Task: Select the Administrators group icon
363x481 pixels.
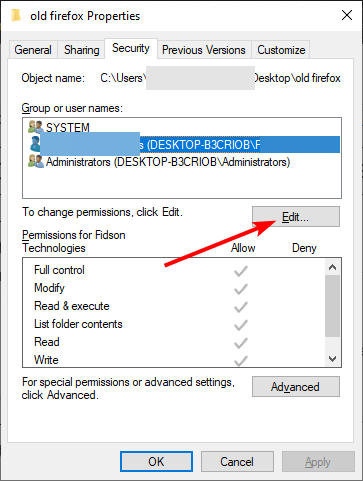Action: point(36,162)
